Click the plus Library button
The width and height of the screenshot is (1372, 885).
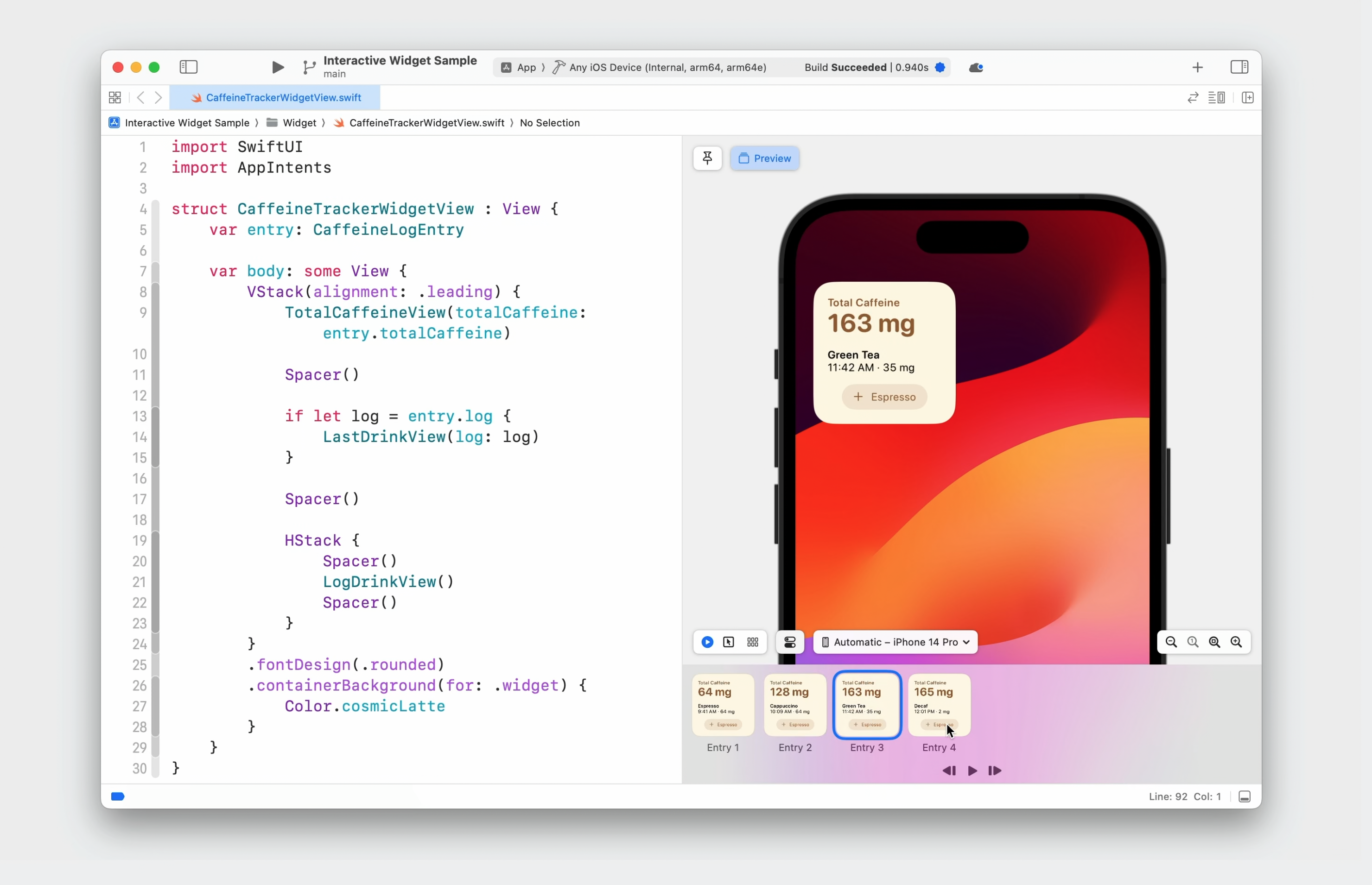click(x=1197, y=67)
